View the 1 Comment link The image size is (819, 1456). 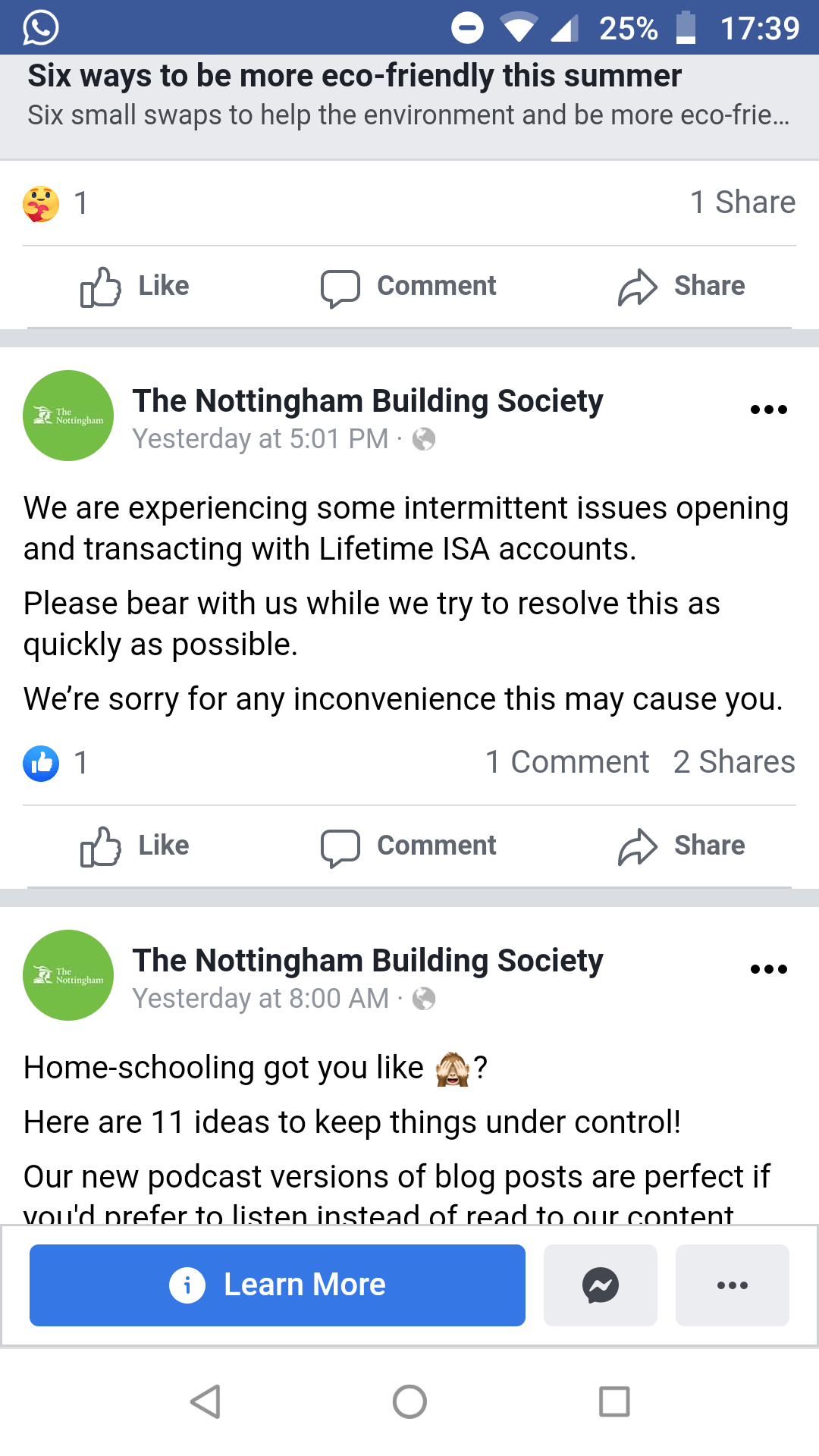tap(567, 762)
